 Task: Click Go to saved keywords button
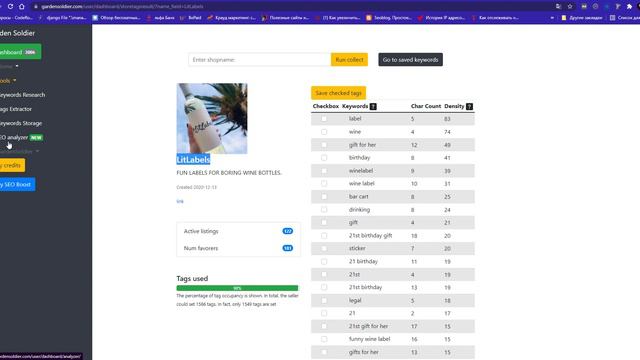coord(410,60)
